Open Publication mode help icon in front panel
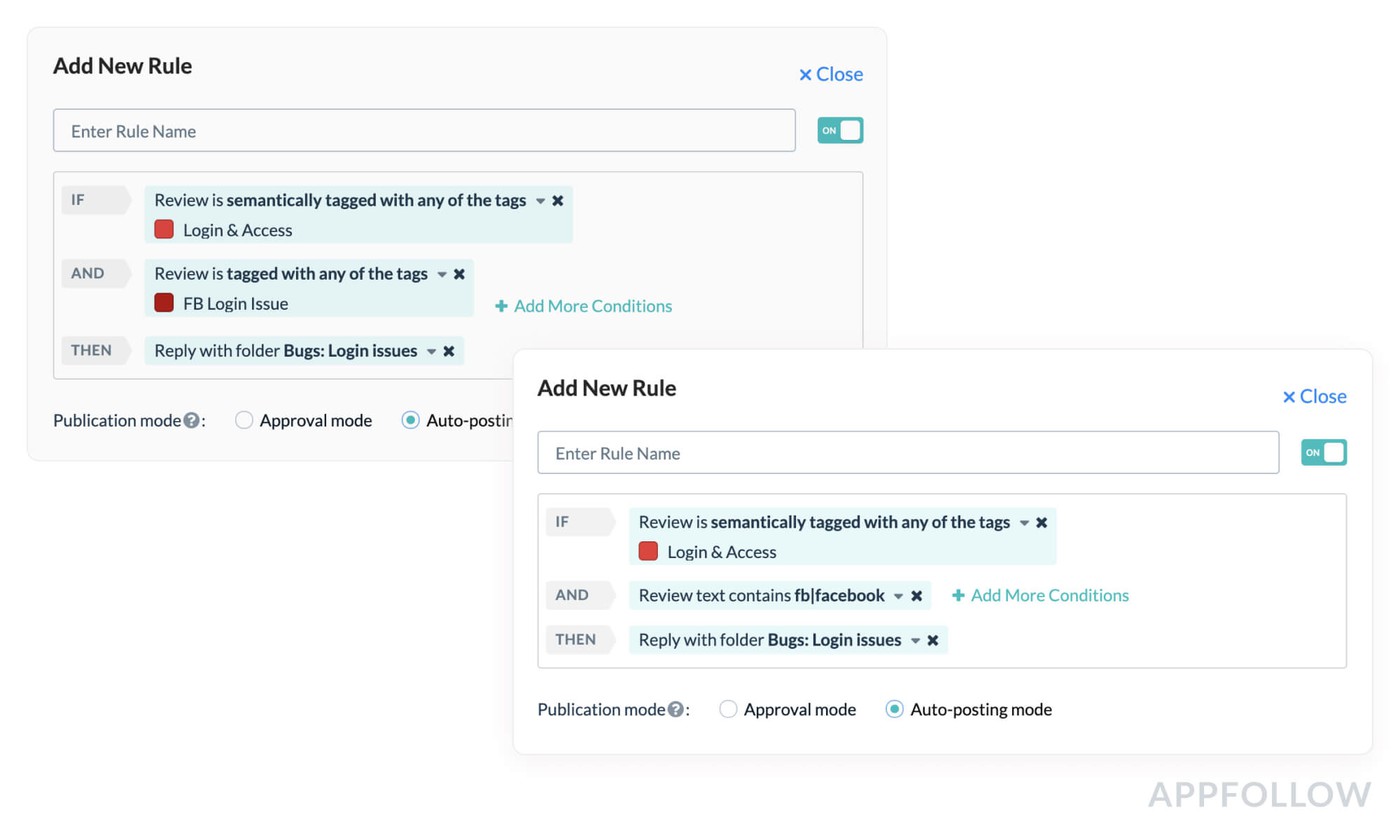 [x=676, y=709]
